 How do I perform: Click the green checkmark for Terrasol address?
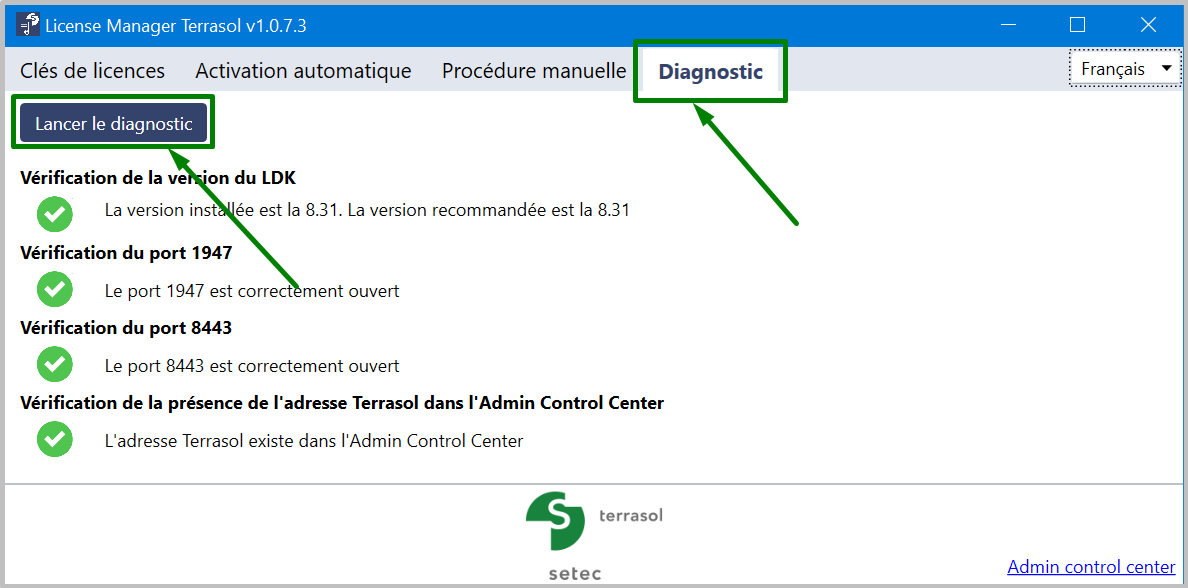pos(55,439)
